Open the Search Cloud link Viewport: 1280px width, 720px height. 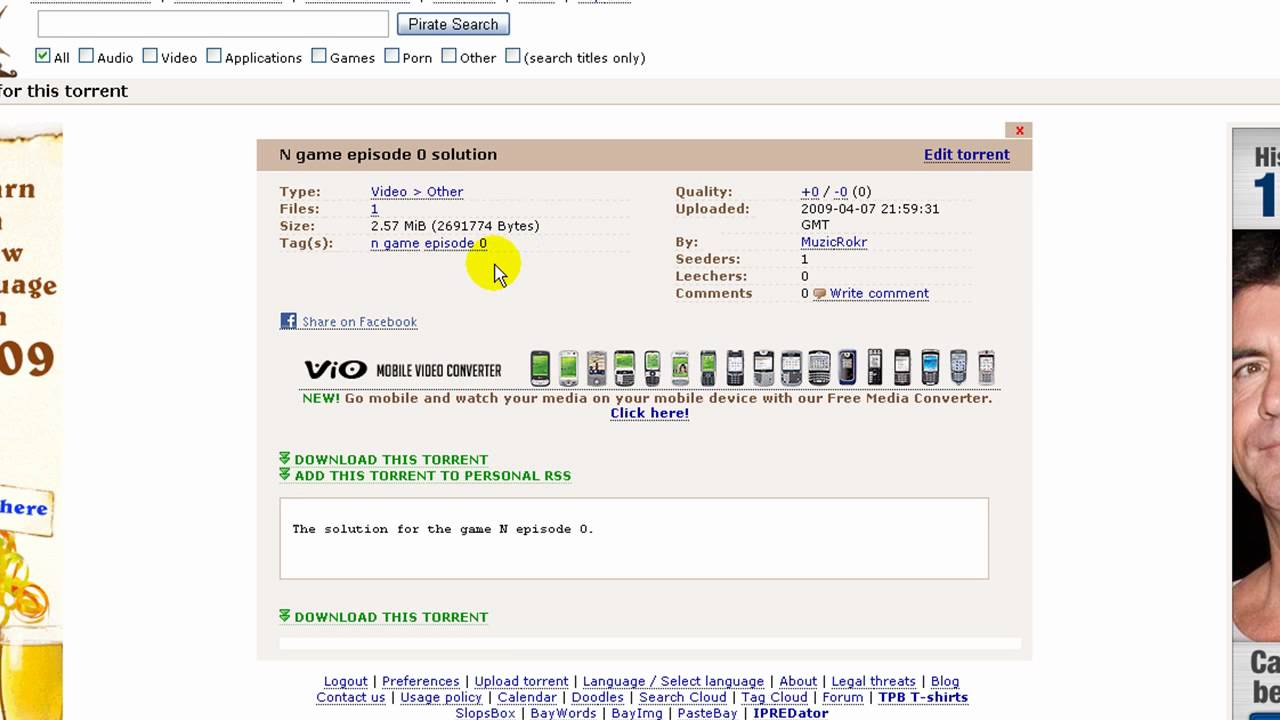click(683, 697)
